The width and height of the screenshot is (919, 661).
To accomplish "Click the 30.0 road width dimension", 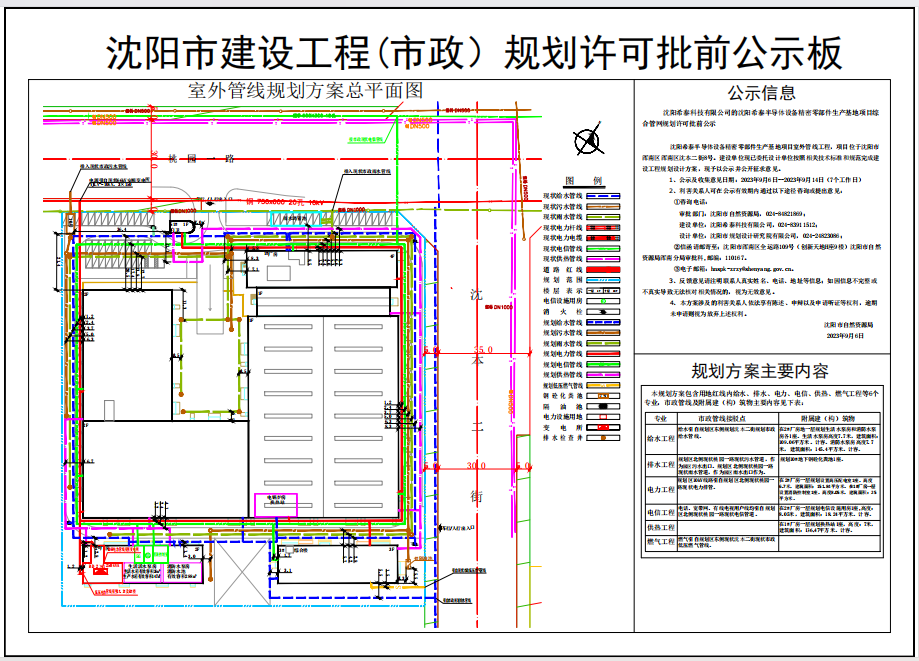I will [x=476, y=466].
